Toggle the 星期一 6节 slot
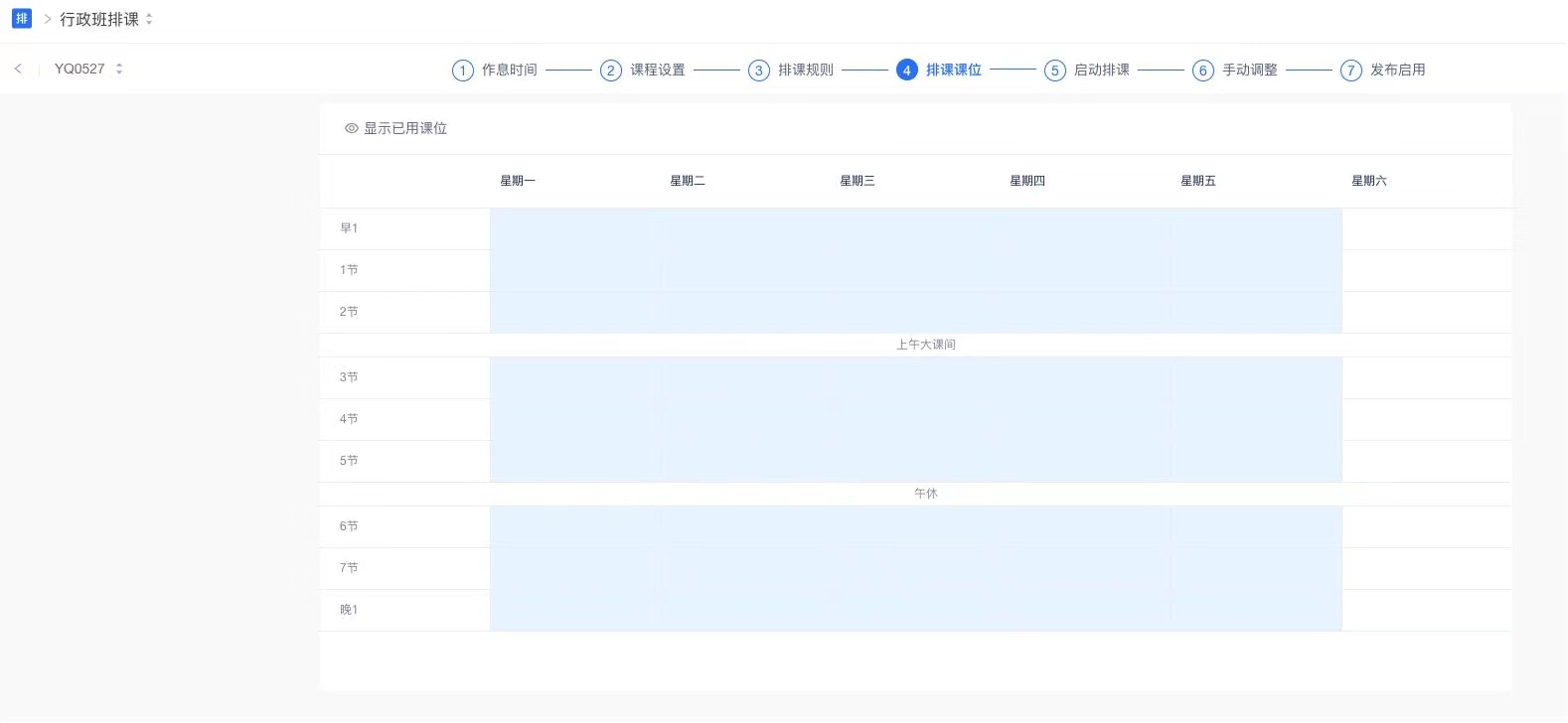1568x723 pixels. click(575, 527)
